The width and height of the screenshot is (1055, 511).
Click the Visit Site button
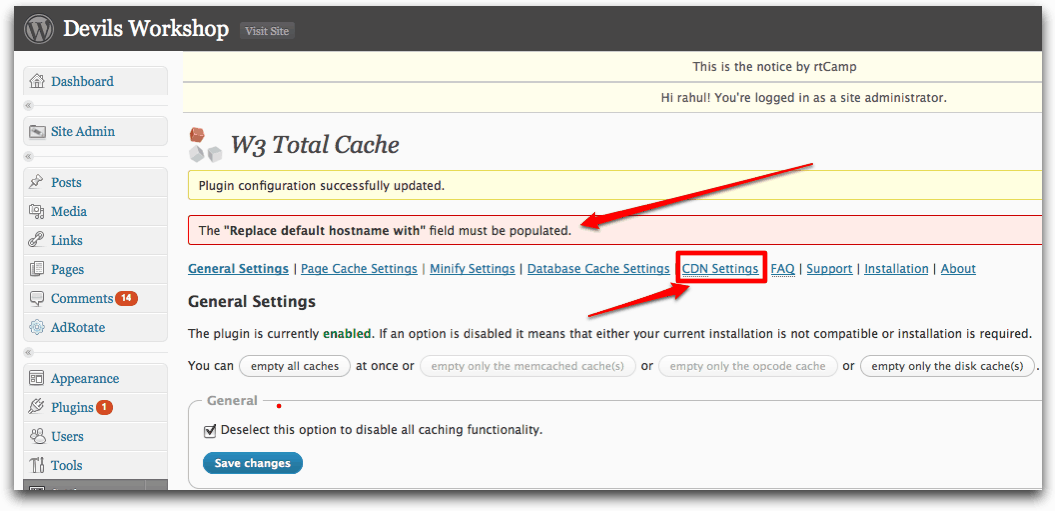(x=267, y=30)
